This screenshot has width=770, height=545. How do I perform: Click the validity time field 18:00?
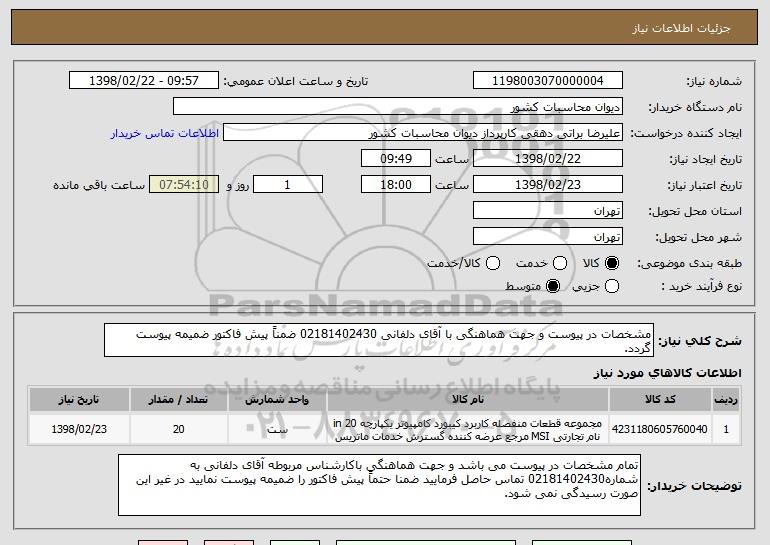[x=396, y=185]
